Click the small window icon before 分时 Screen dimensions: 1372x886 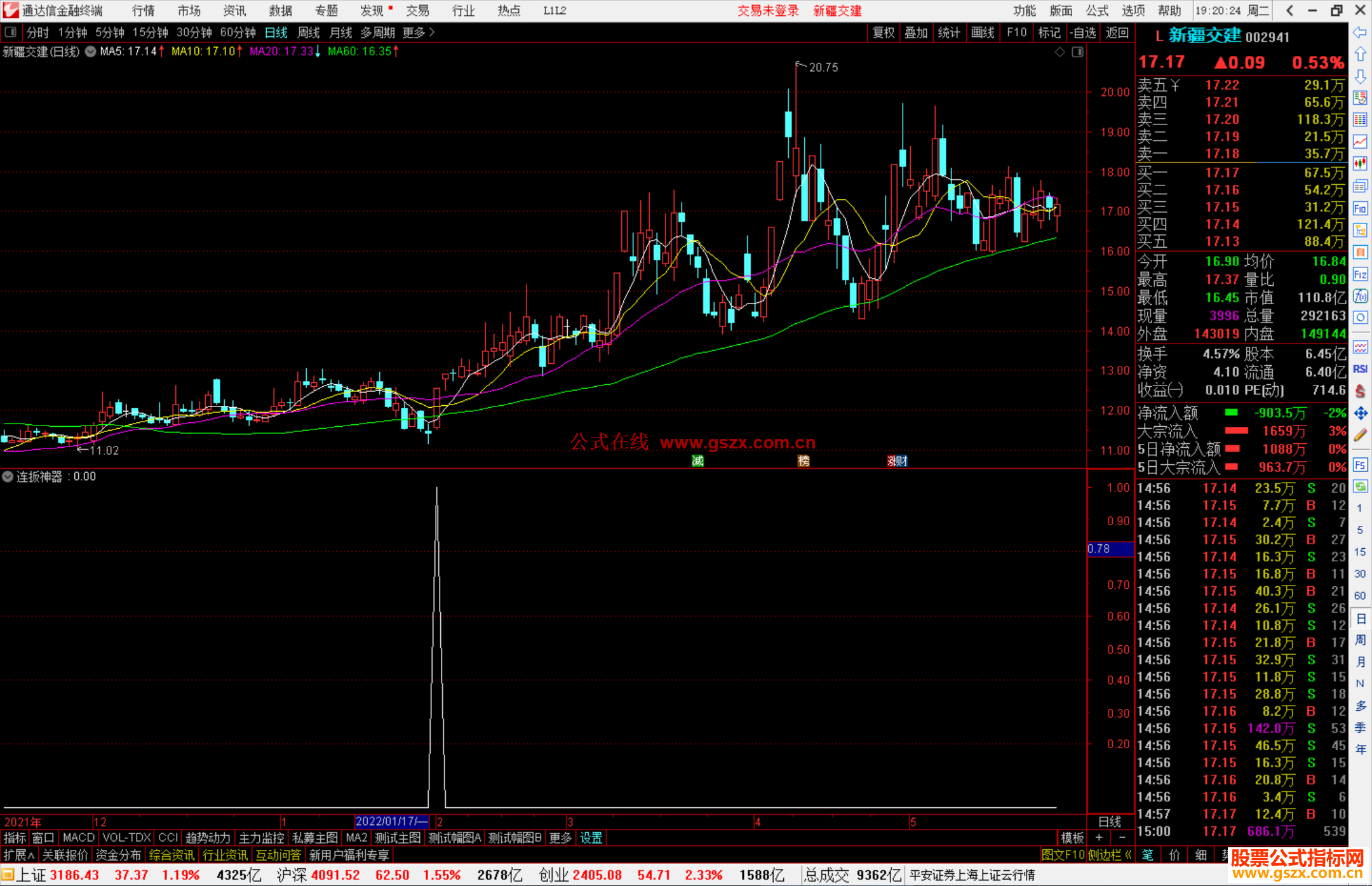(x=10, y=32)
